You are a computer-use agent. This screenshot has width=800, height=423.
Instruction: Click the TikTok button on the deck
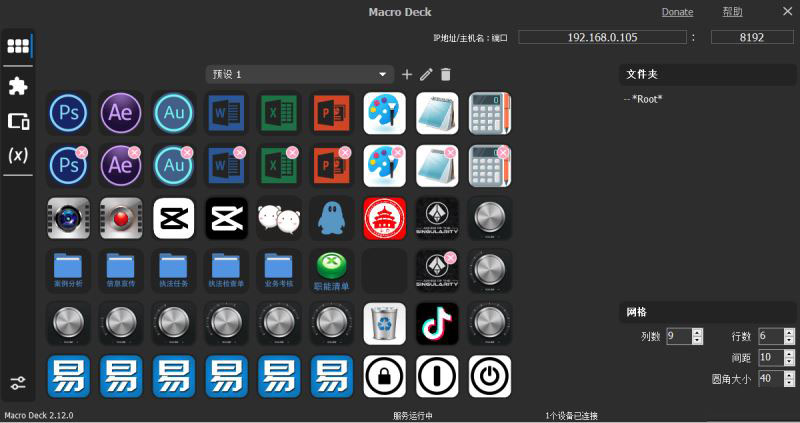pyautogui.click(x=437, y=323)
